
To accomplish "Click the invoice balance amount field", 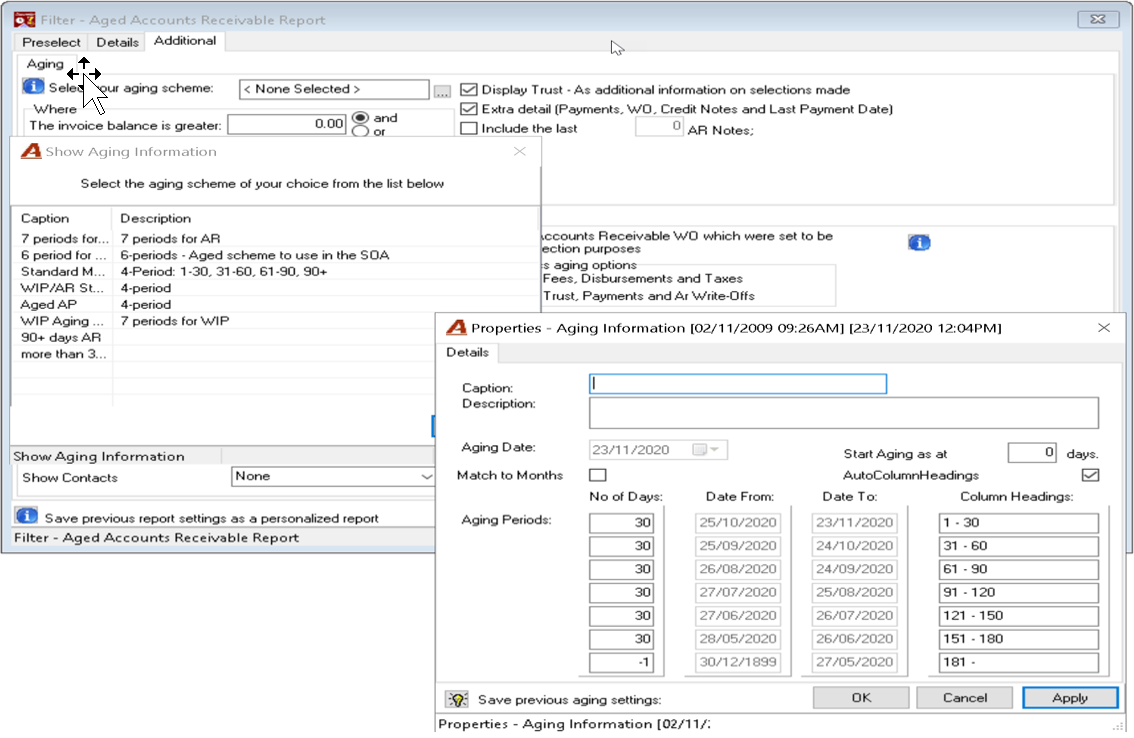I will tap(287, 124).
